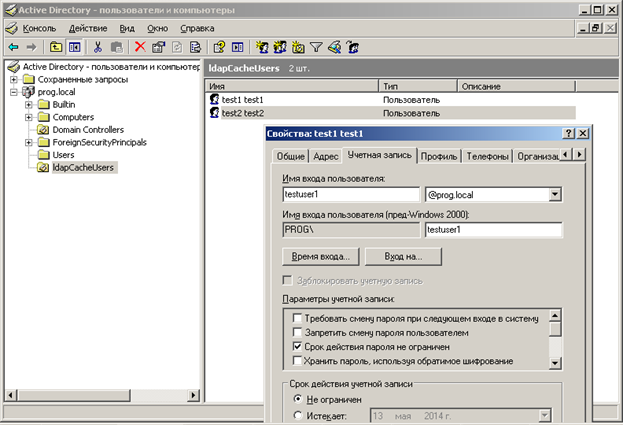Sort the list by the Имя column header
This screenshot has width=625, height=425.
coord(292,86)
